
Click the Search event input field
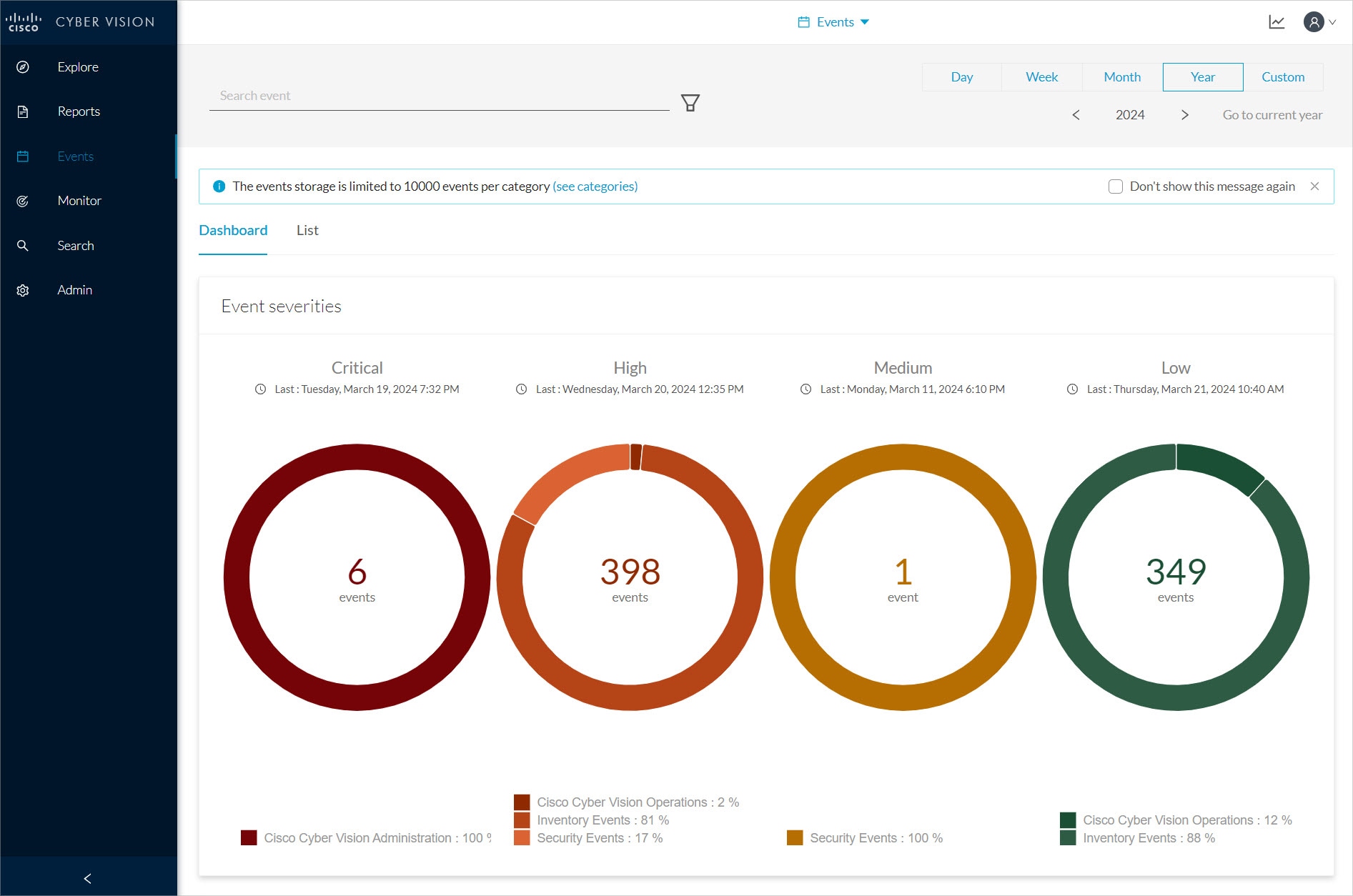(439, 96)
